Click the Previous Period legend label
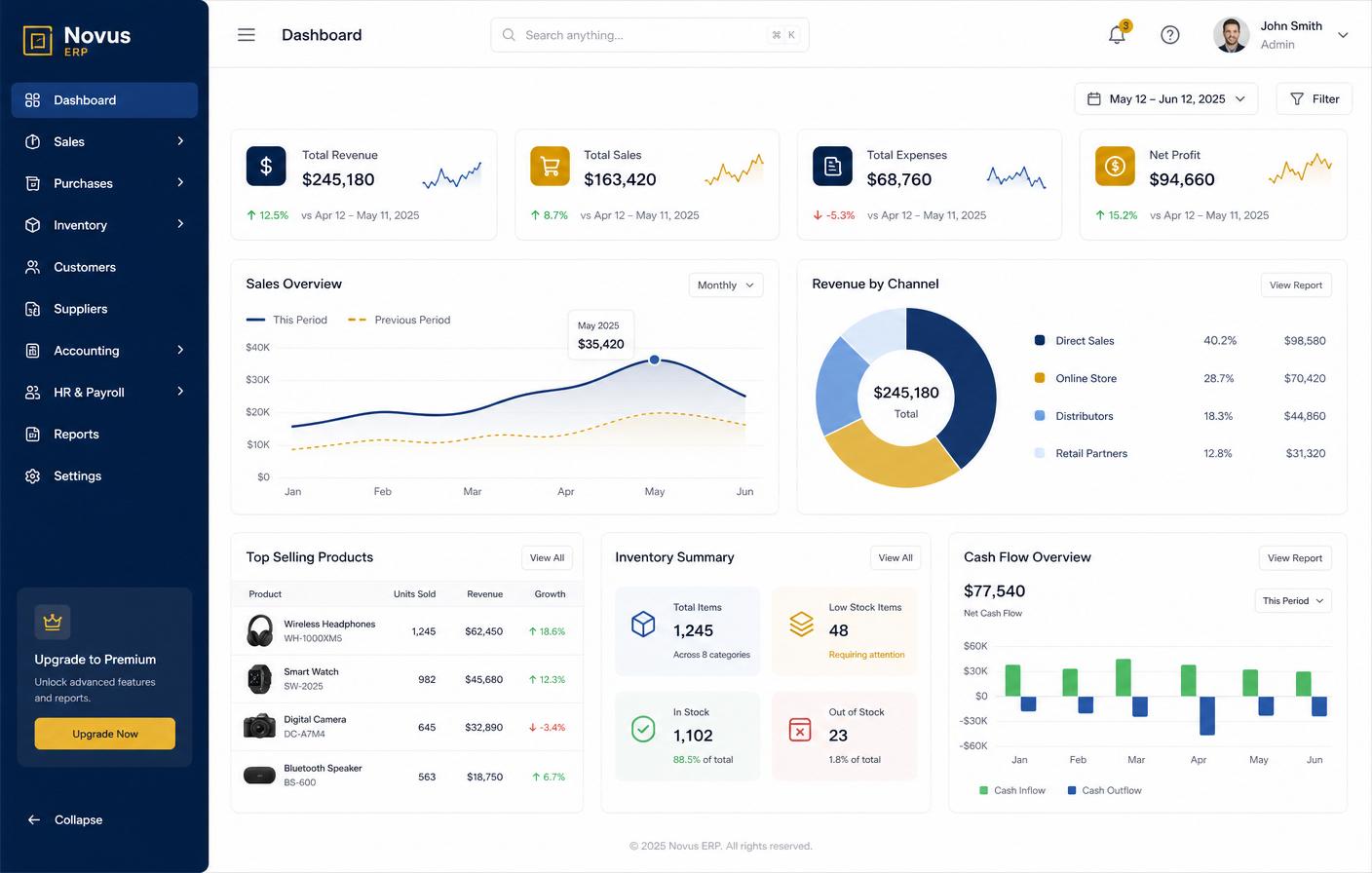 pos(412,320)
